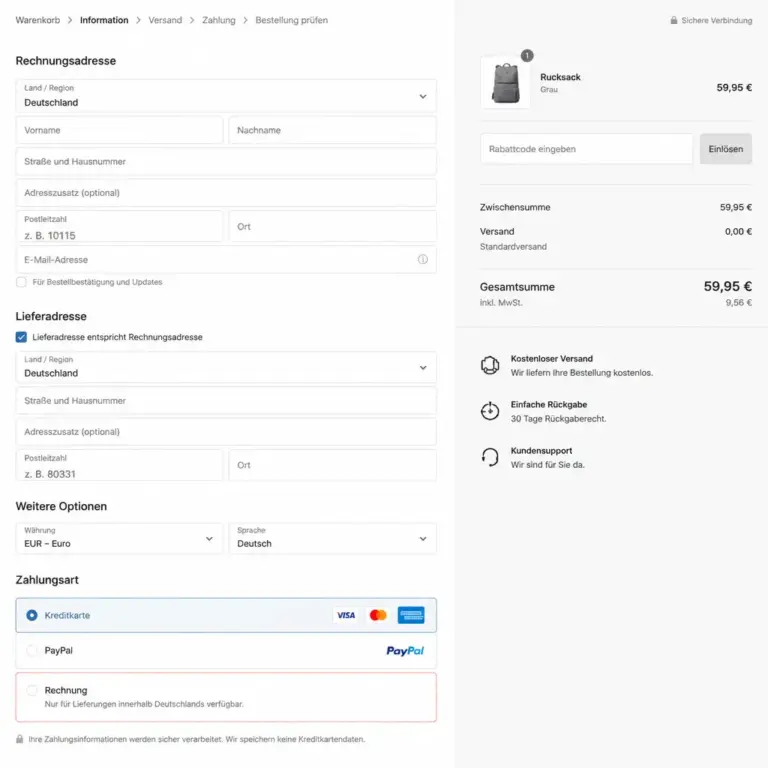Select the PayPal radio button

coord(32,650)
